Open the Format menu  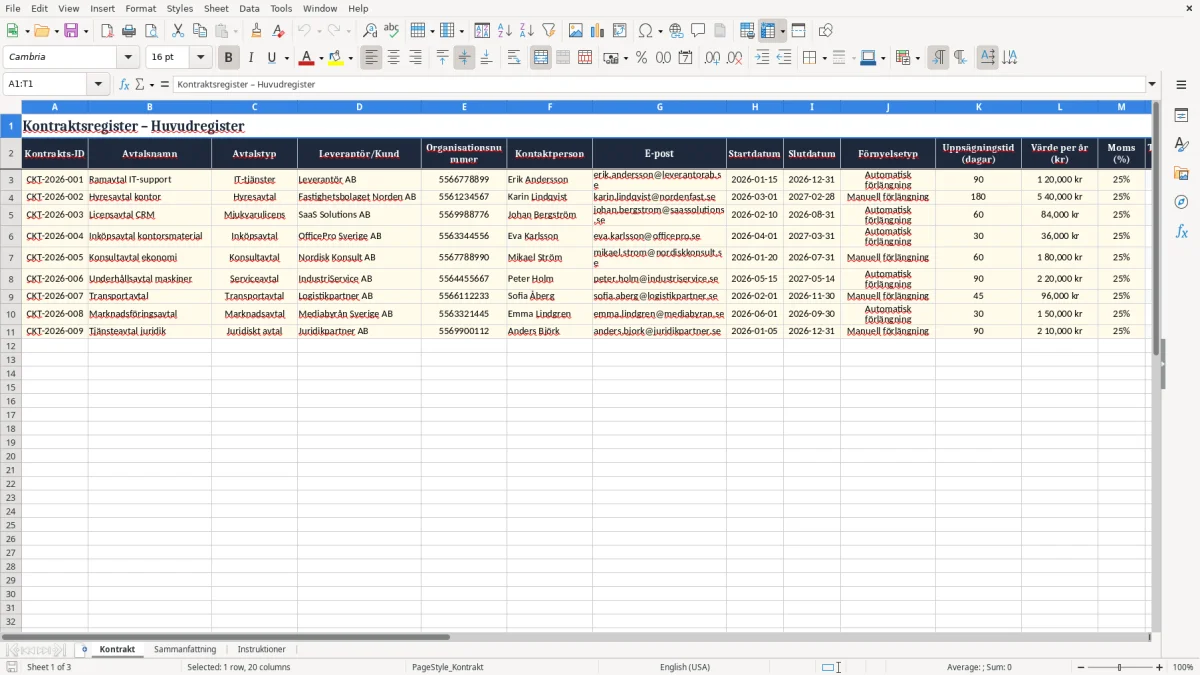[x=141, y=8]
